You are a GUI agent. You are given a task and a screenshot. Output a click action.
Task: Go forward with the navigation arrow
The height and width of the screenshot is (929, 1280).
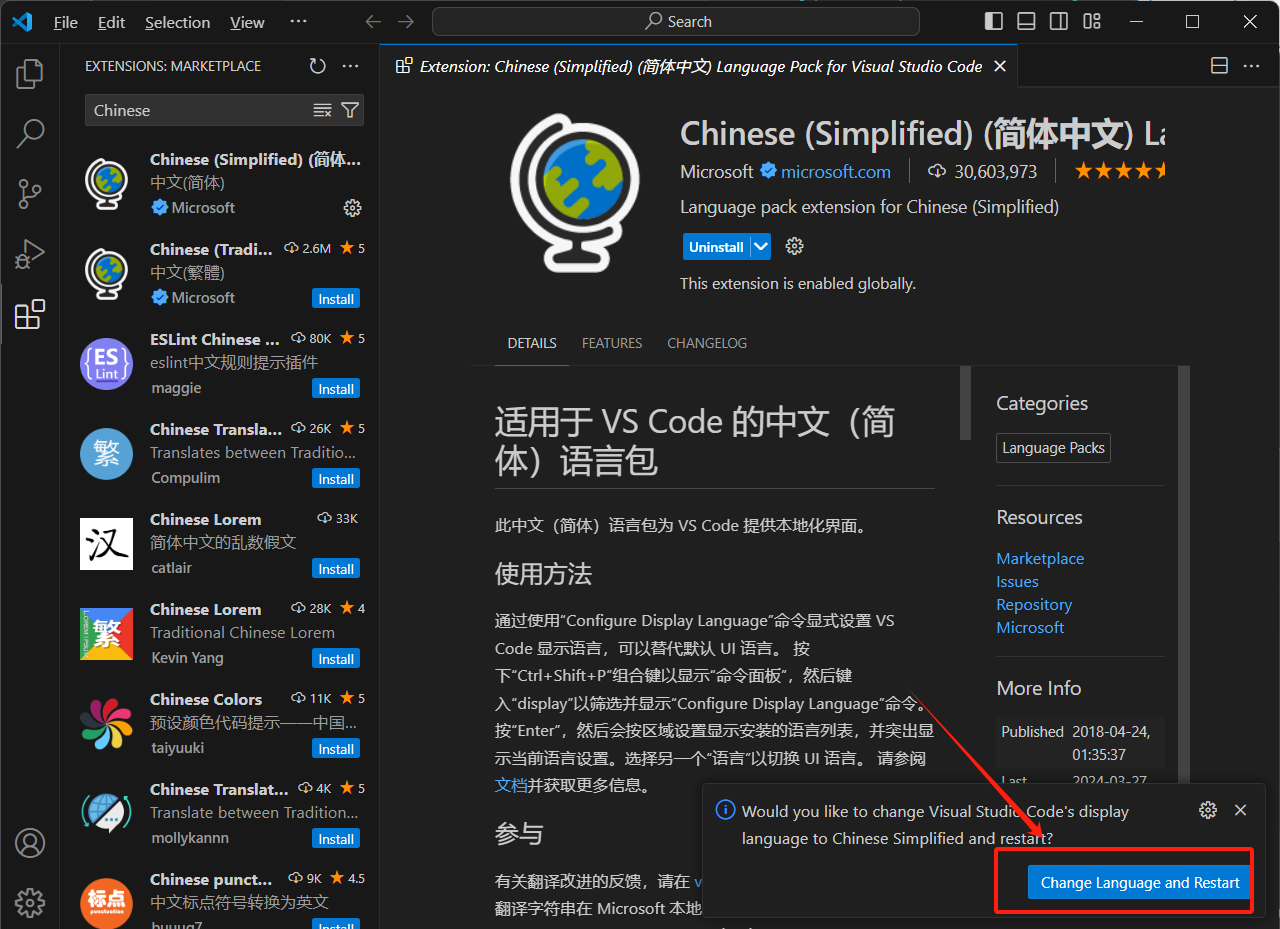click(x=405, y=21)
